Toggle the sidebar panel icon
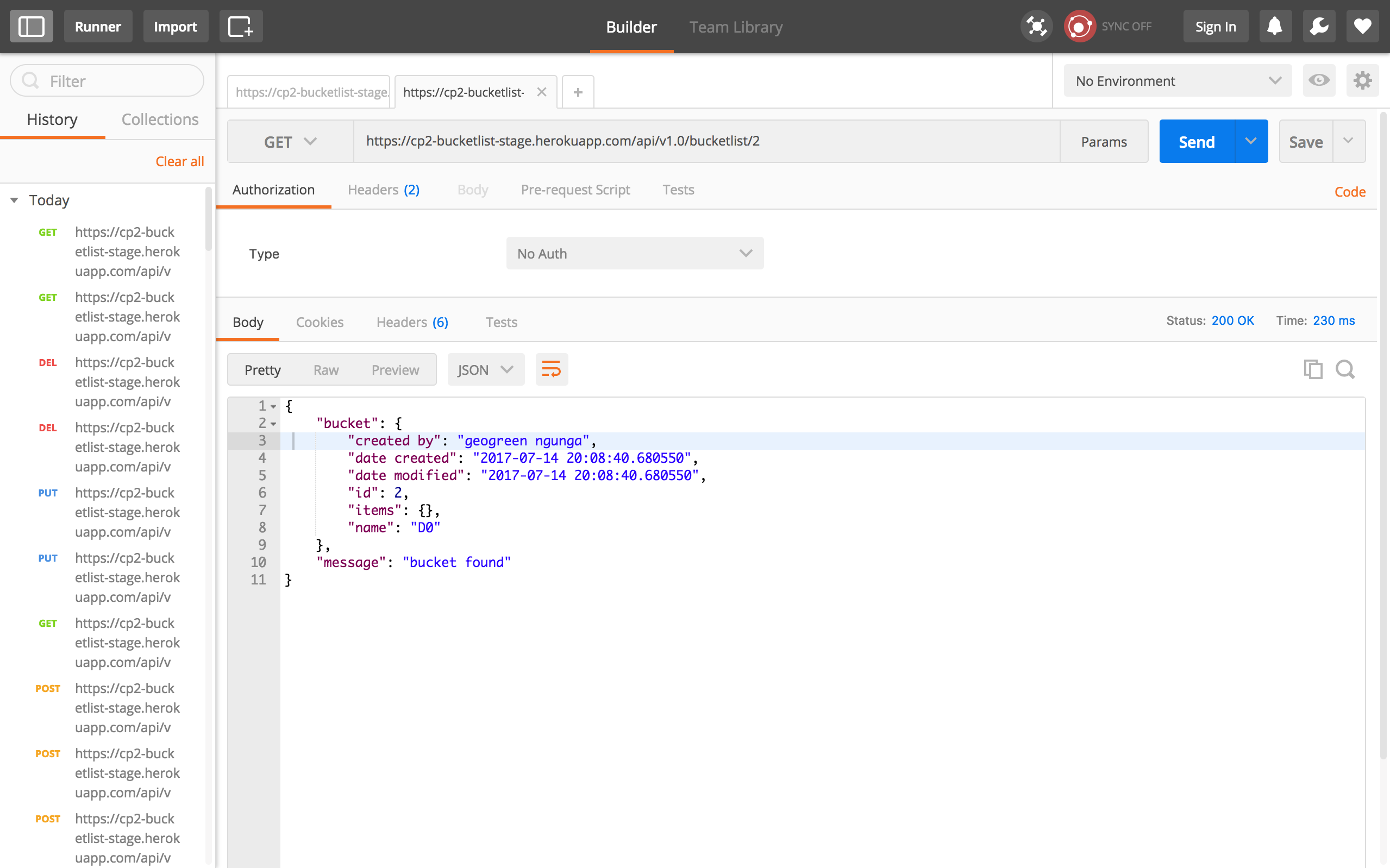 click(31, 27)
